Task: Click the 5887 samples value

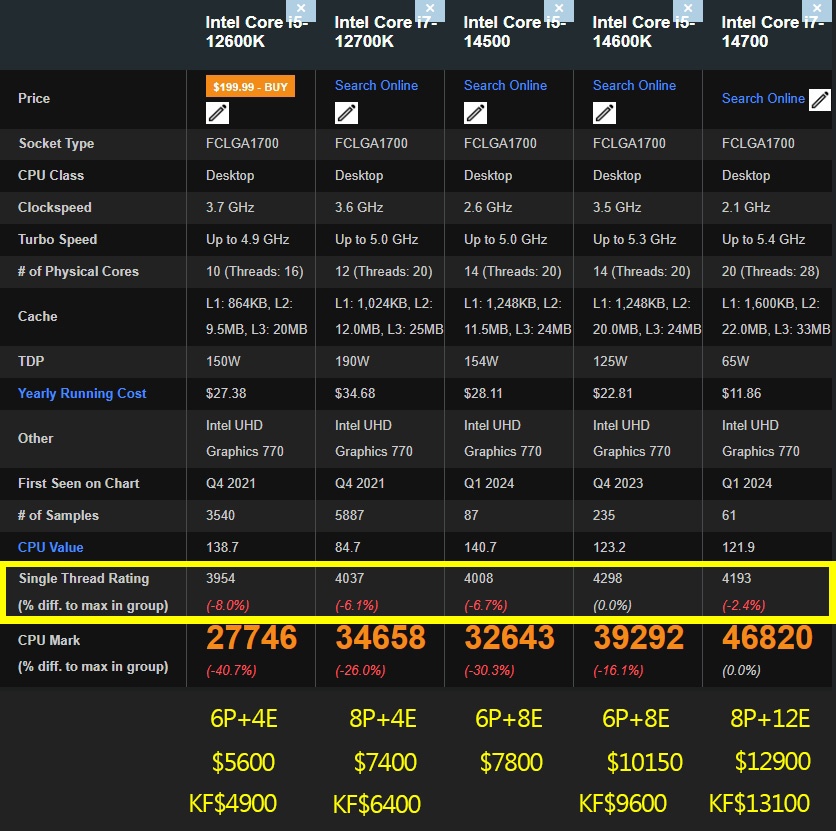Action: pyautogui.click(x=350, y=515)
